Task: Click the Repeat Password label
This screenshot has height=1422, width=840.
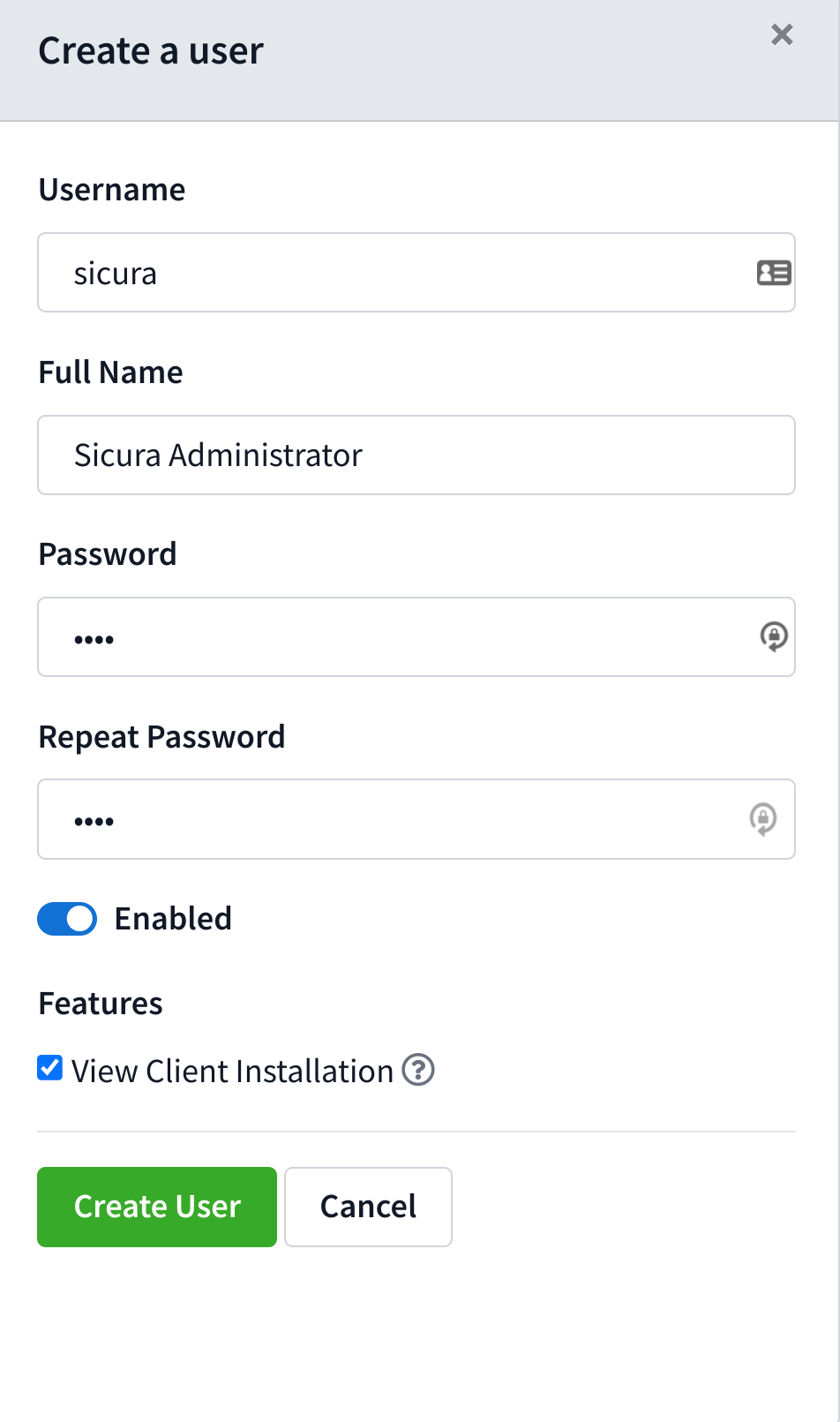Action: coord(161,737)
